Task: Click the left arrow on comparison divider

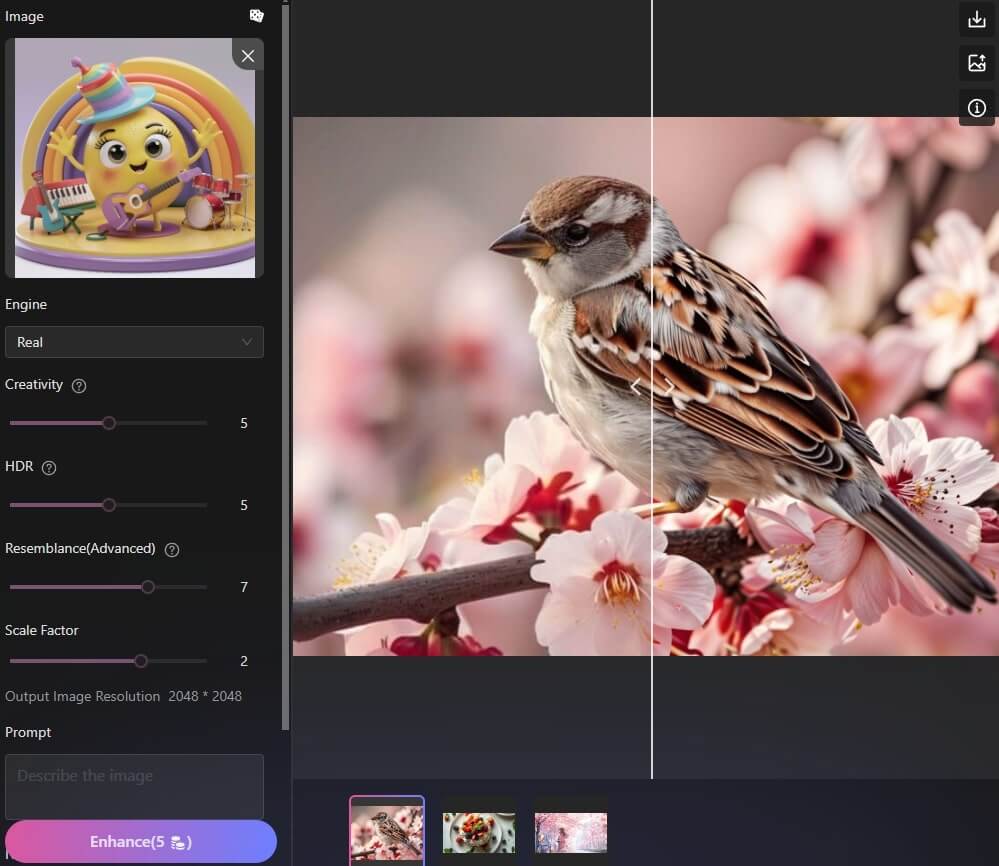Action: pos(635,386)
